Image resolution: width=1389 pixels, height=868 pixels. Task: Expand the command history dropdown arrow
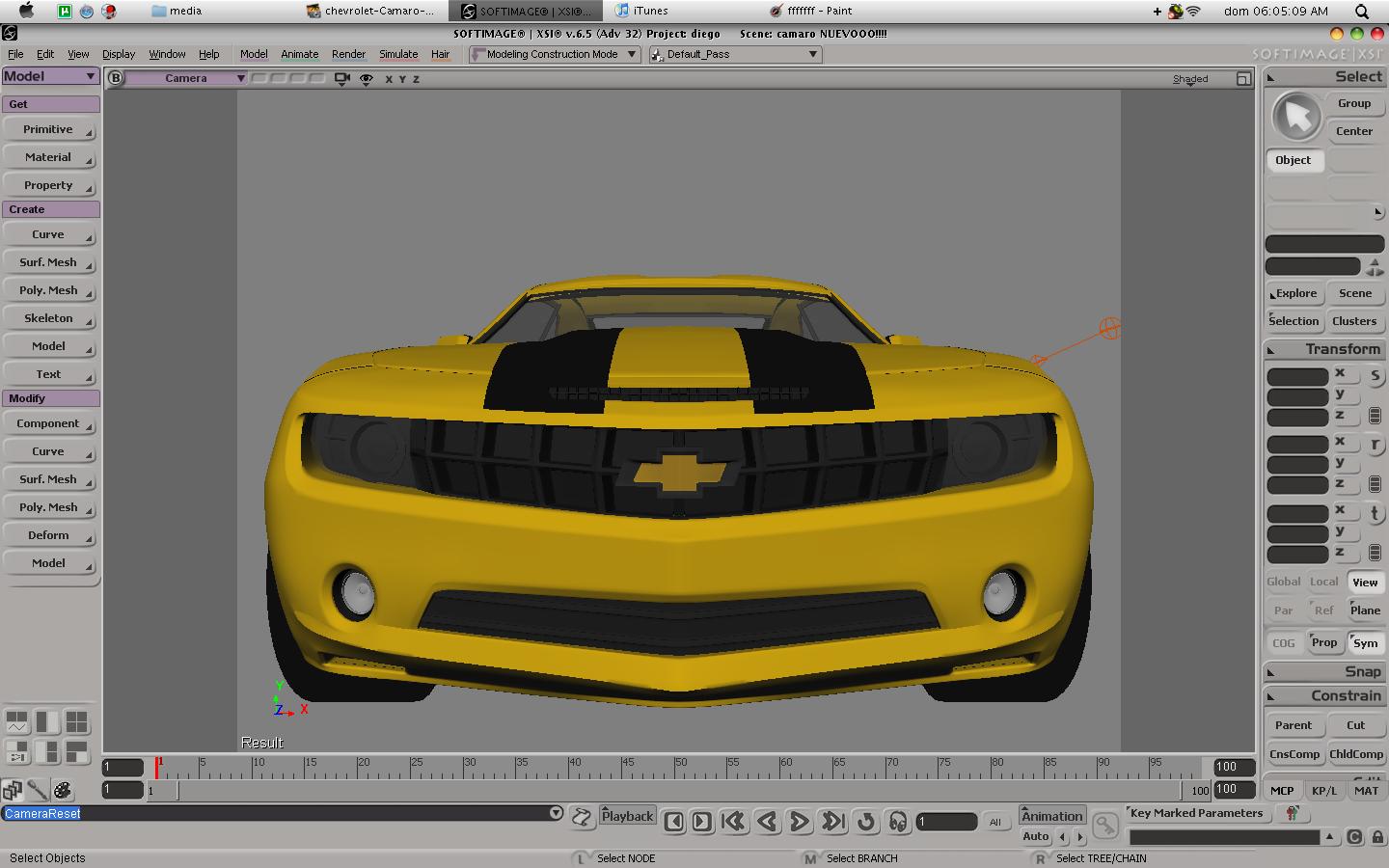(556, 813)
